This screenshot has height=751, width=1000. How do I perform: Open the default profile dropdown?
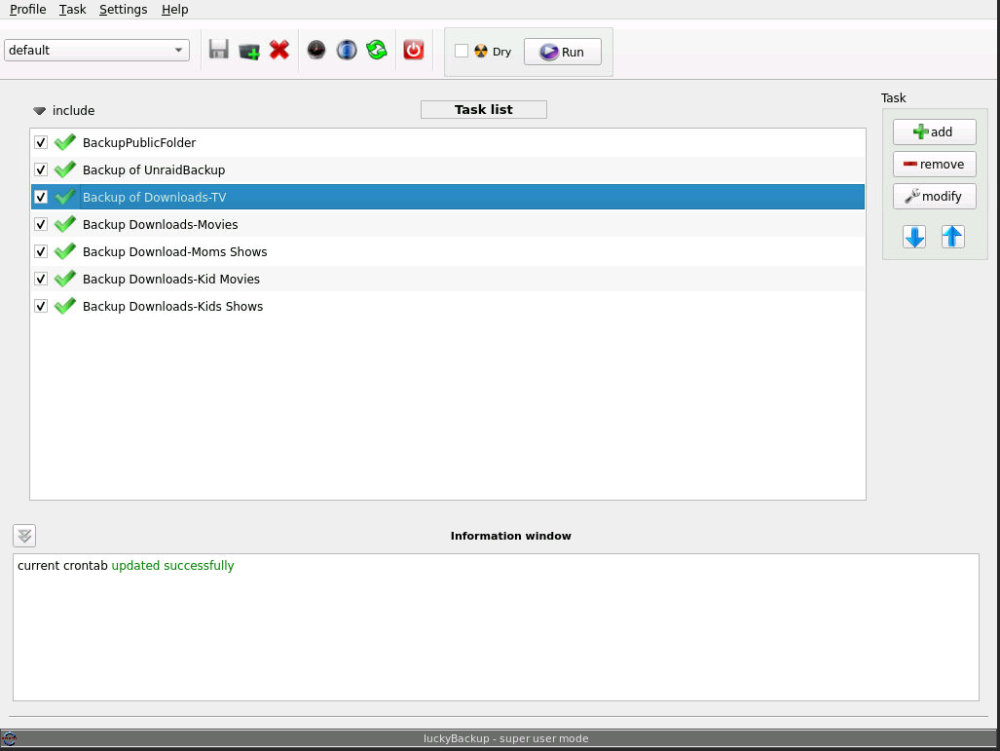point(97,50)
